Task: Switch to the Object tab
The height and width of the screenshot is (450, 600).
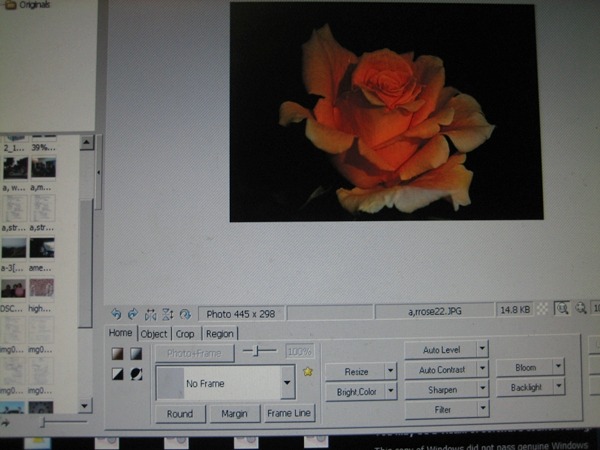Action: click(154, 334)
